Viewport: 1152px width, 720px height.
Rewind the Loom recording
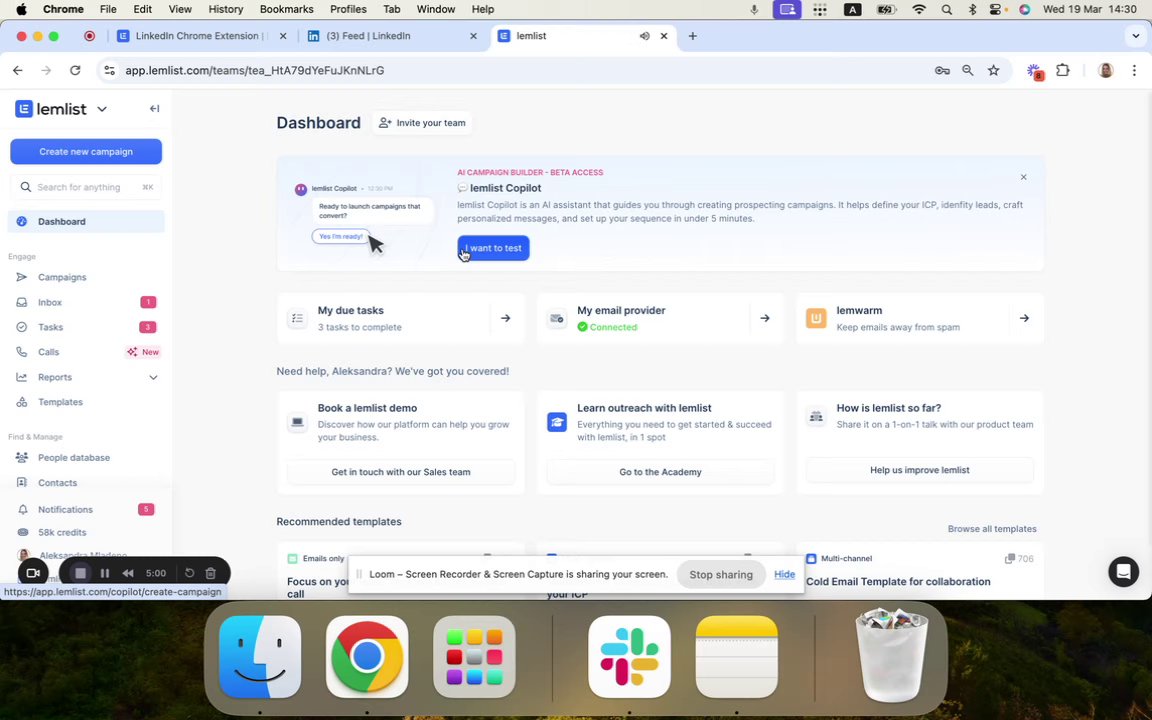click(128, 573)
